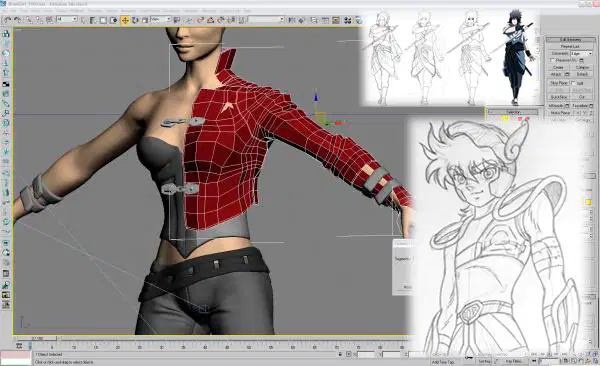The image size is (600, 366).
Task: Toggle the Snaps magnet button
Action: [200, 20]
